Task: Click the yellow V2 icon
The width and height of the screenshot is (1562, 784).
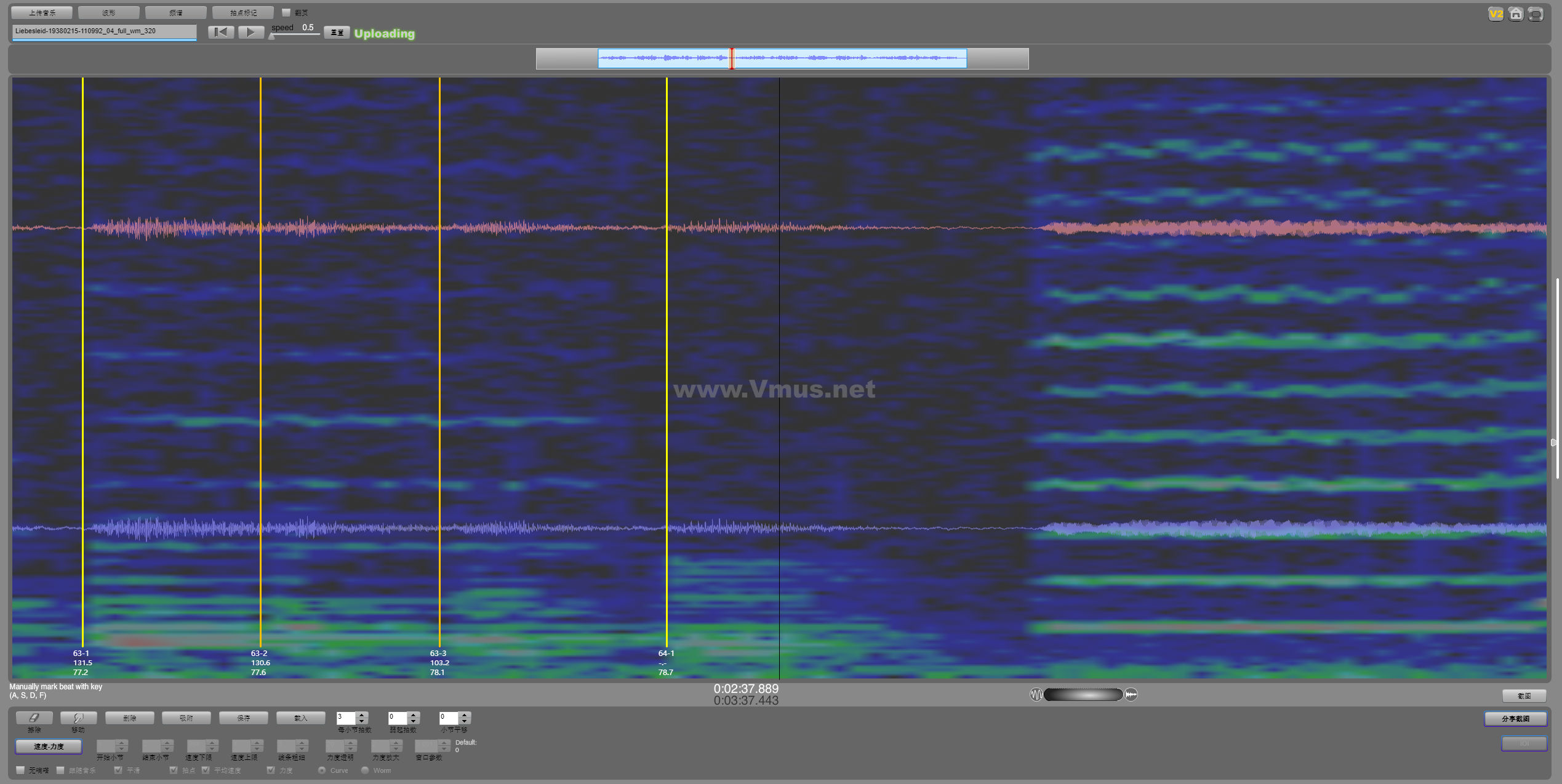Action: coord(1496,14)
